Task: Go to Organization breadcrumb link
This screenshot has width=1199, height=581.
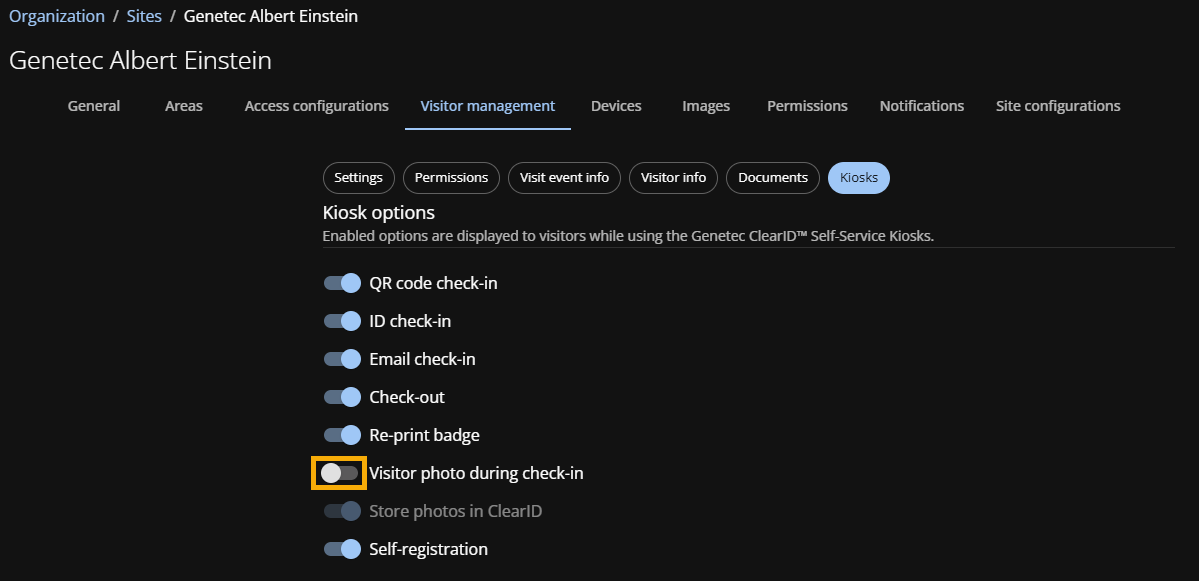Action: [x=57, y=16]
